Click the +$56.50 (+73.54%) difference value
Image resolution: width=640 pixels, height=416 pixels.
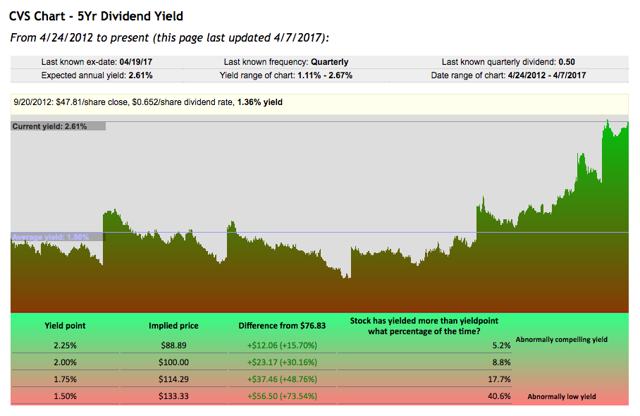[282, 396]
